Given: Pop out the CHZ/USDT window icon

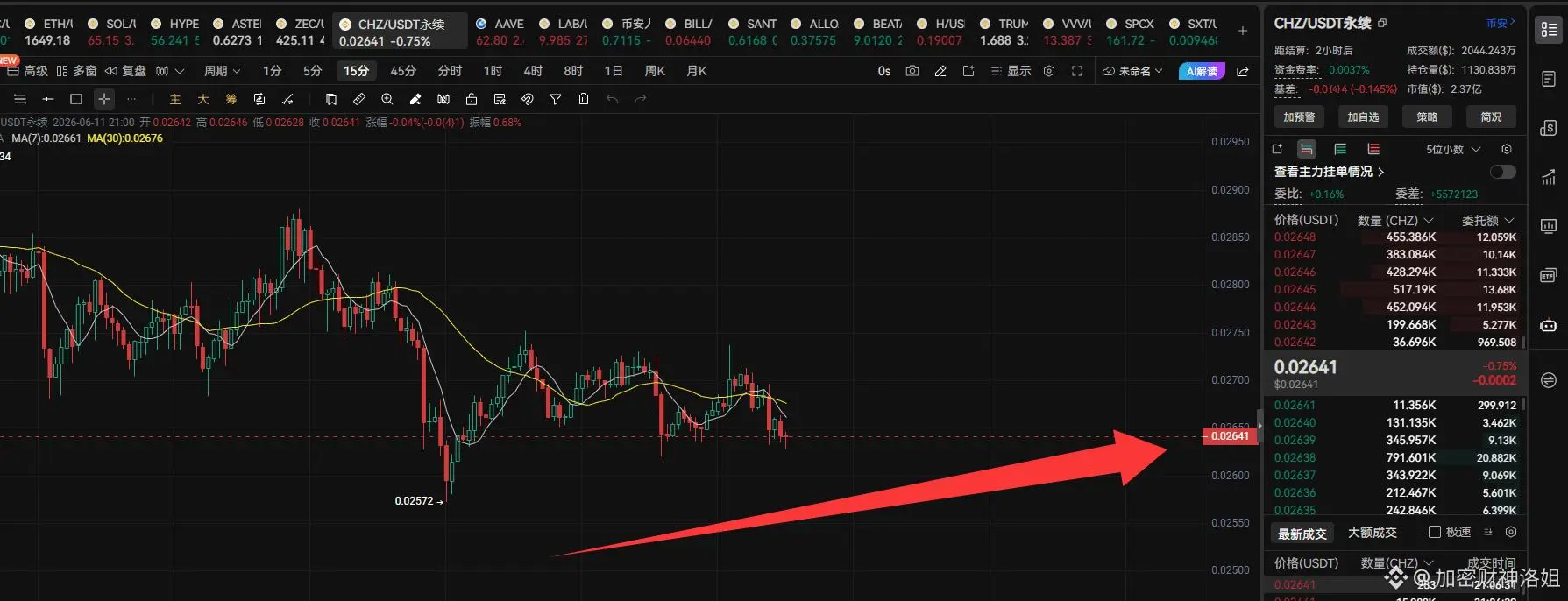Looking at the screenshot, I should pyautogui.click(x=1382, y=24).
